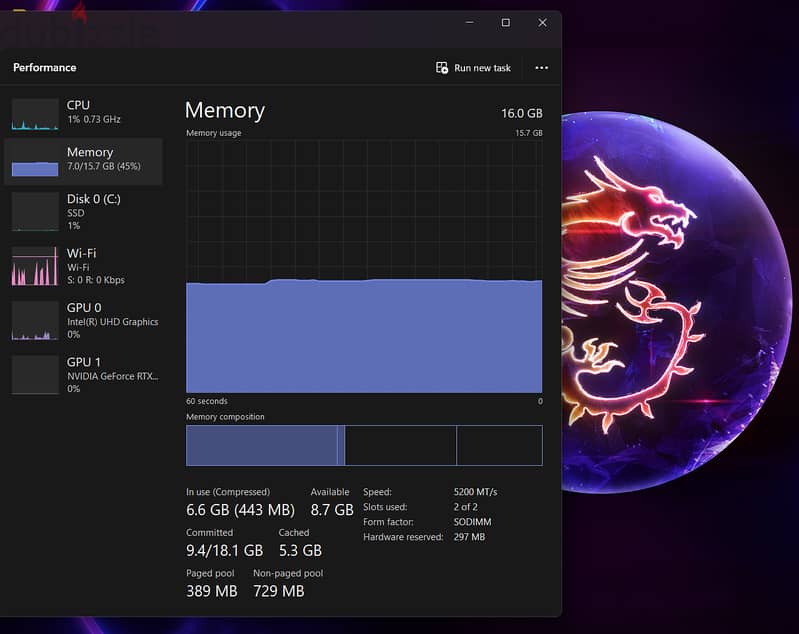This screenshot has height=634, width=799.
Task: Click the GPU 0 mini graph thumbnail
Action: [35, 321]
